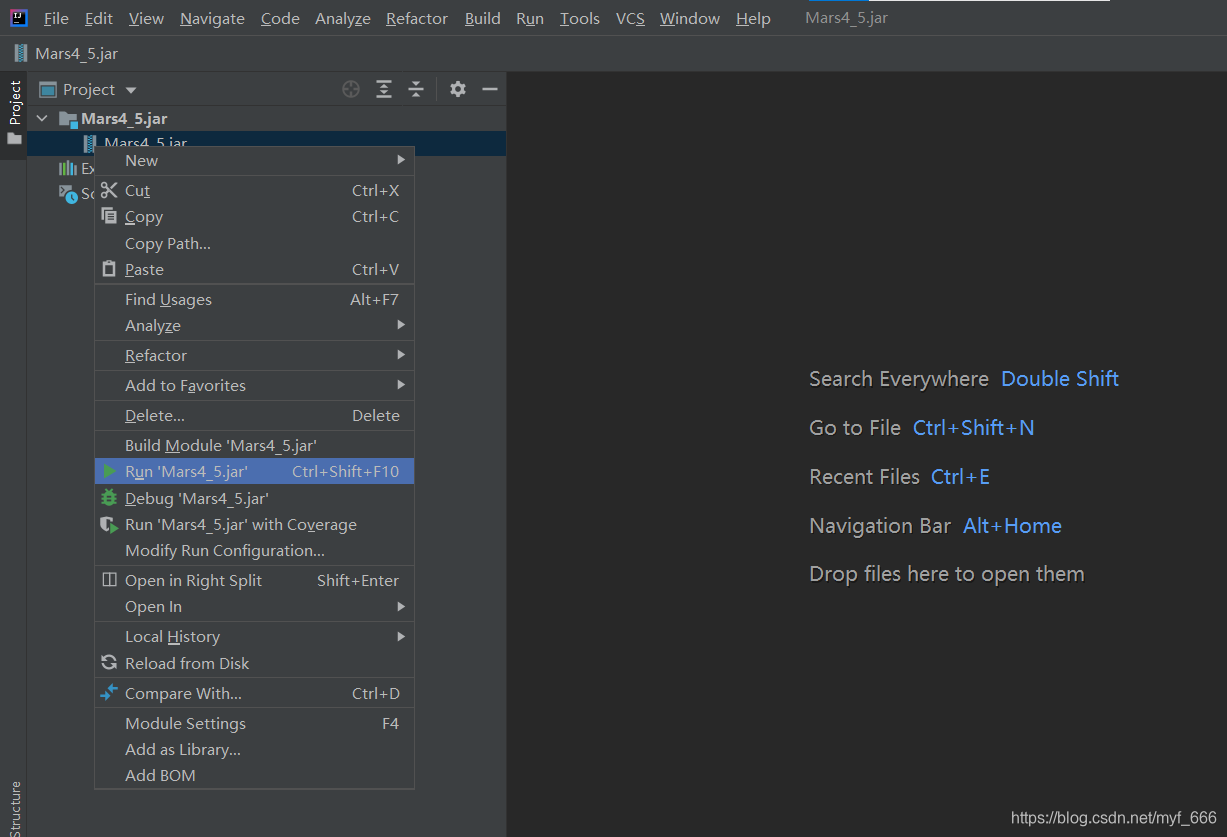
Task: Click the External Libraries bars icon
Action: pyautogui.click(x=68, y=168)
